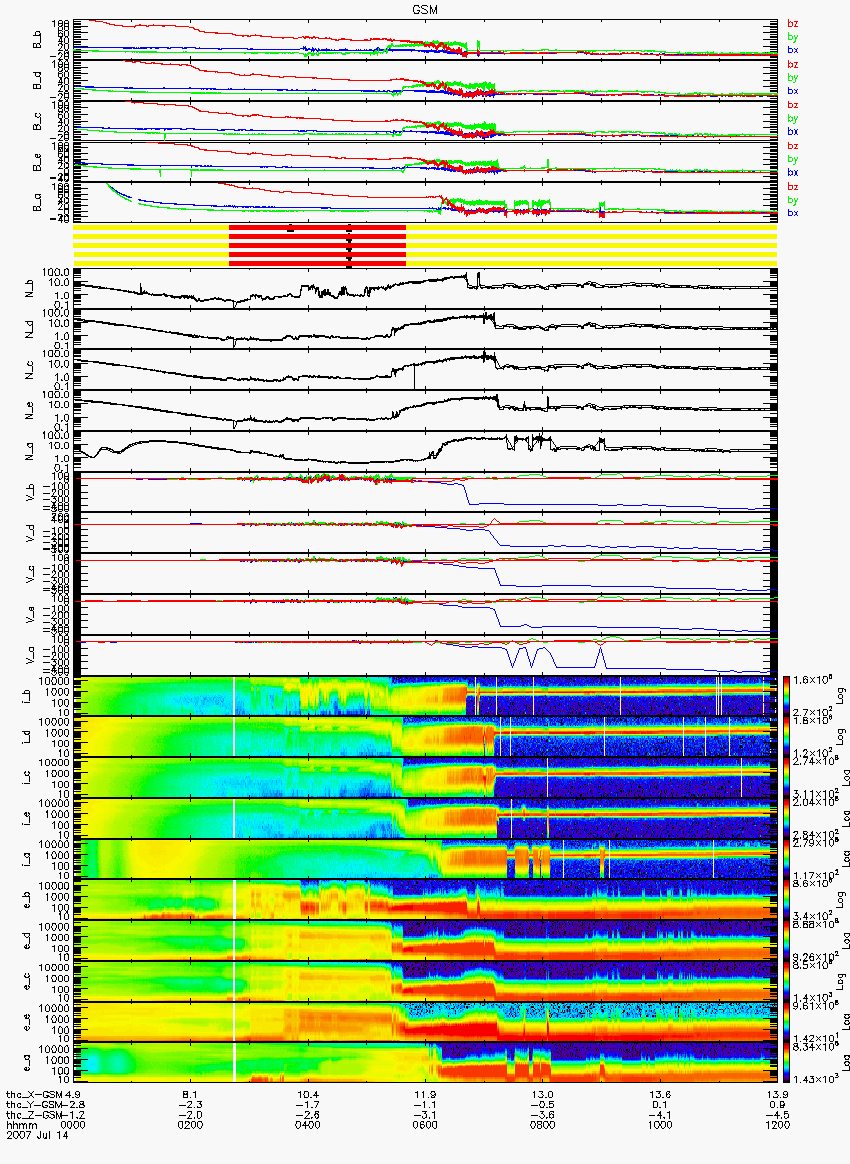Select the B_b axis label
The image size is (850, 1164).
37,40
